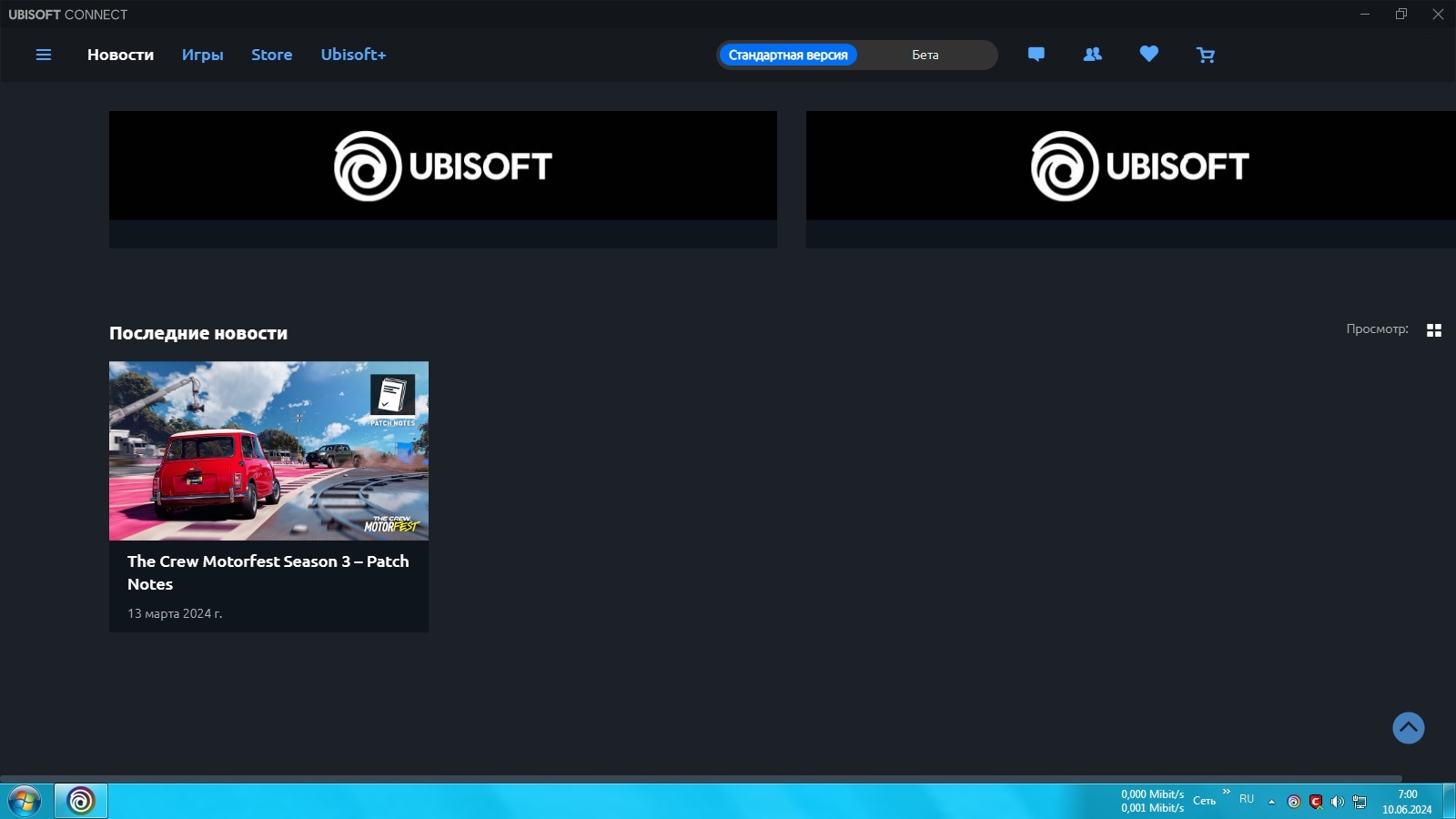This screenshot has width=1456, height=819.
Task: Open the volume speaker tray icon
Action: point(1337,802)
